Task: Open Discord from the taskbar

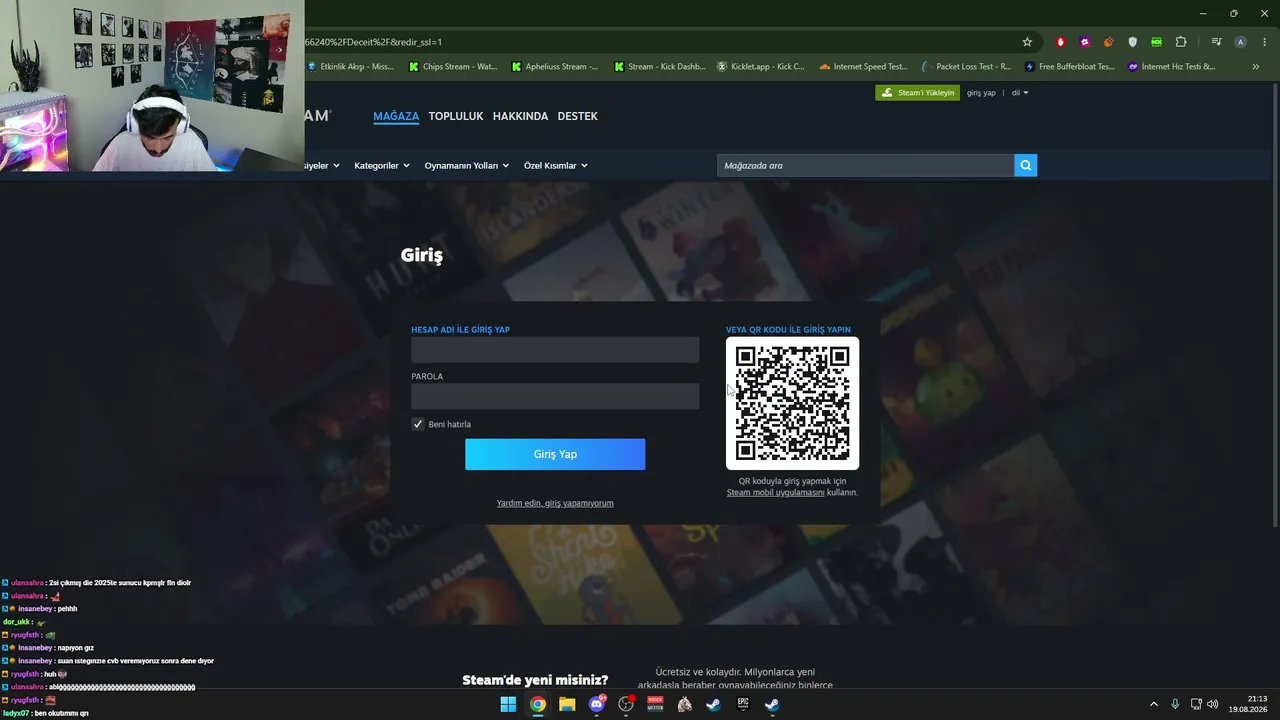Action: click(597, 704)
